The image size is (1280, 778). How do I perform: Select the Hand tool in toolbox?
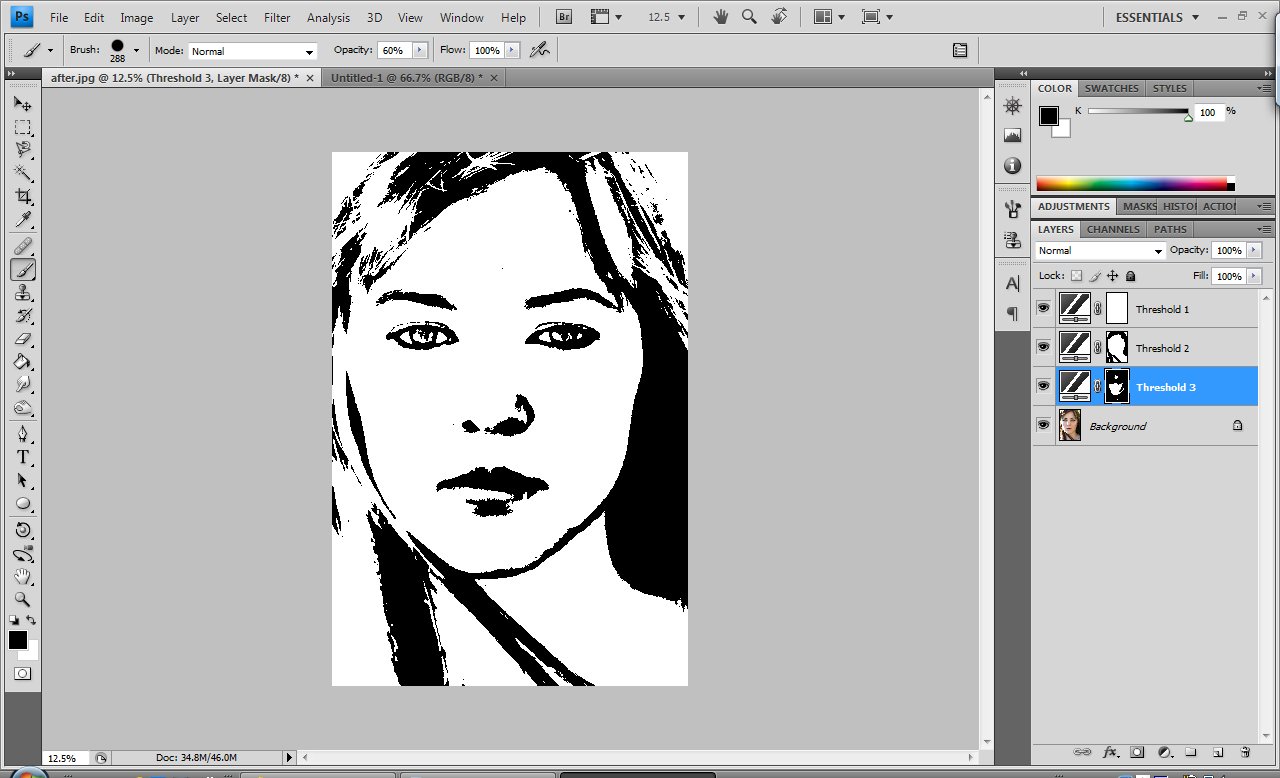pos(22,576)
